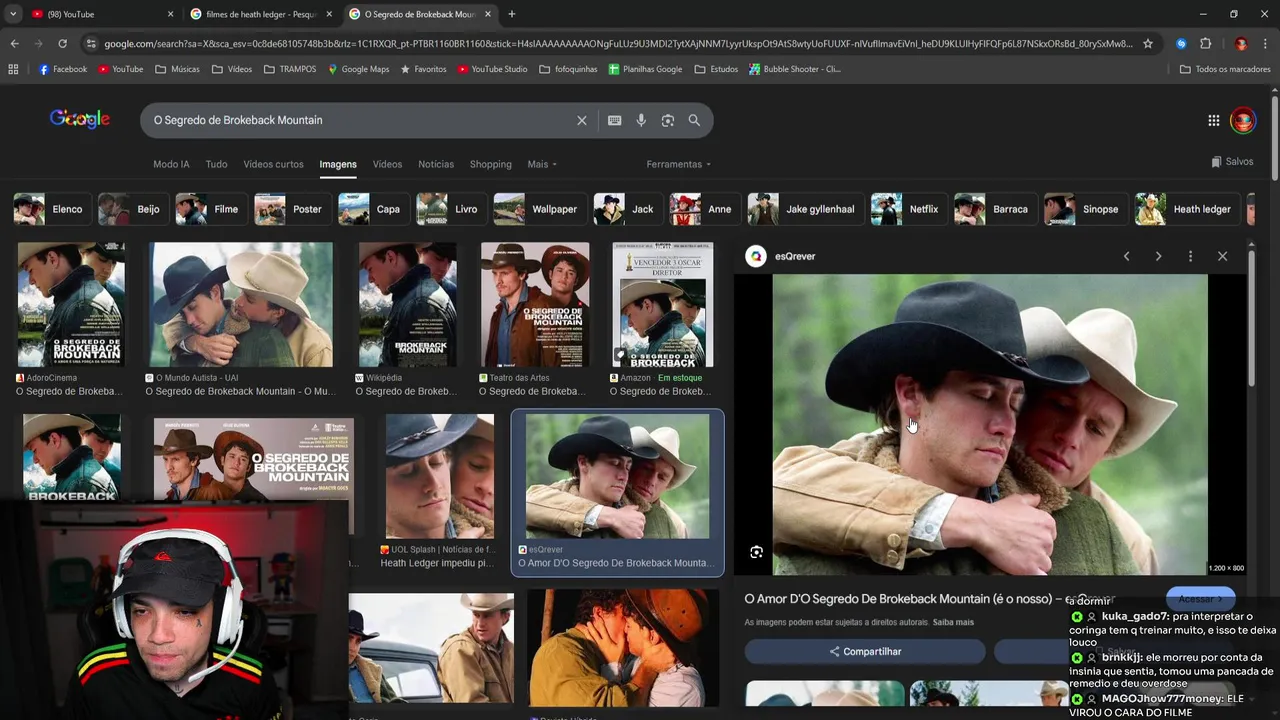Open the Teatro das Artes poster result

pos(535,304)
